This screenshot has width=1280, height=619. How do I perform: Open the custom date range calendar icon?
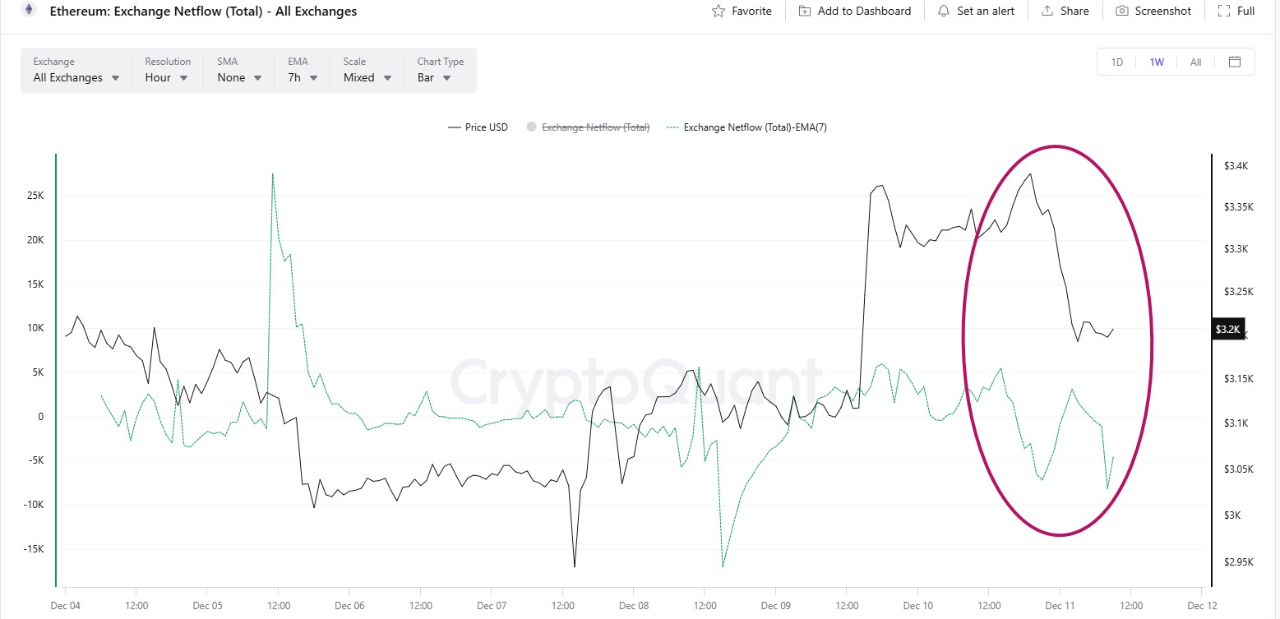point(1234,61)
